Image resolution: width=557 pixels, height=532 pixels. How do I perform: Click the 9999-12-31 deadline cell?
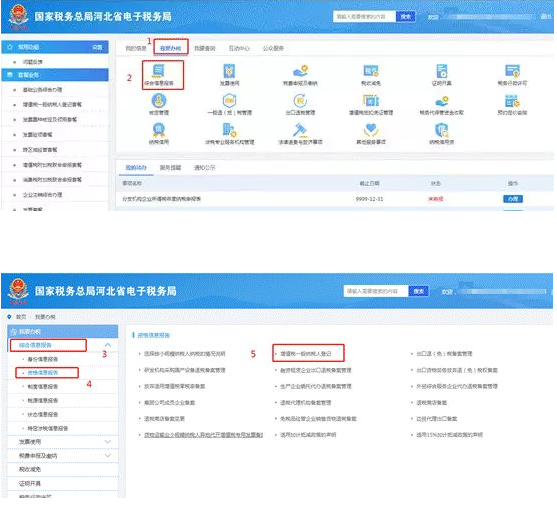[369, 199]
